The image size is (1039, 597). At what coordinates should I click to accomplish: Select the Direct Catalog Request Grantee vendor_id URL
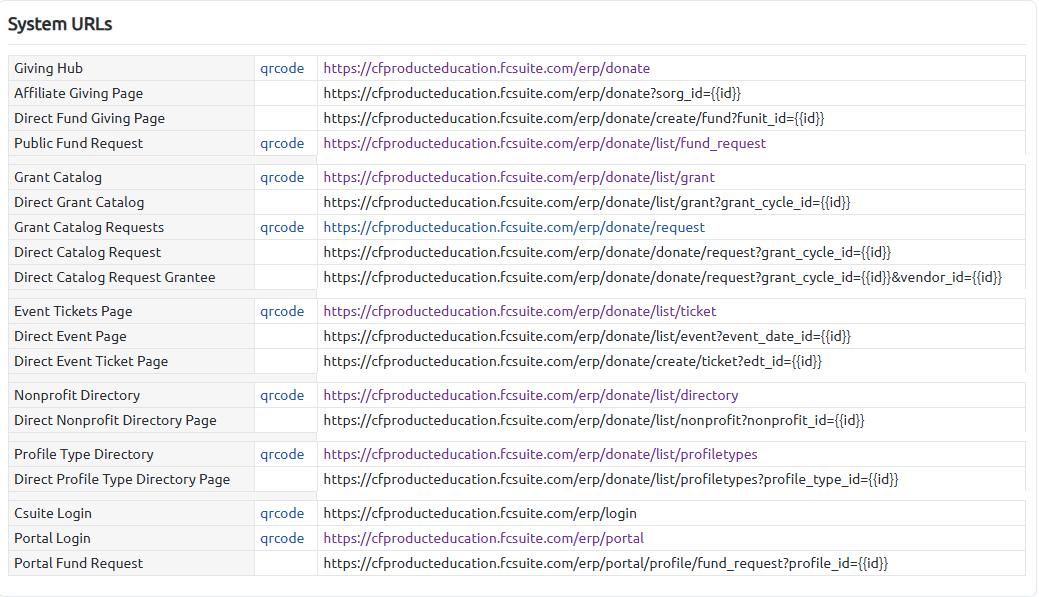662,278
